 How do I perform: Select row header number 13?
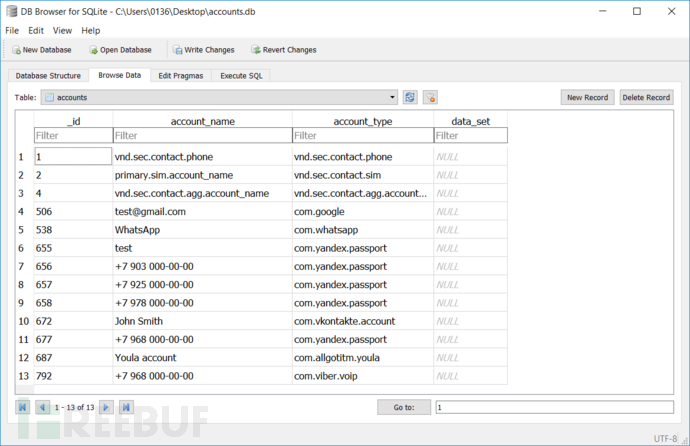coord(24,376)
